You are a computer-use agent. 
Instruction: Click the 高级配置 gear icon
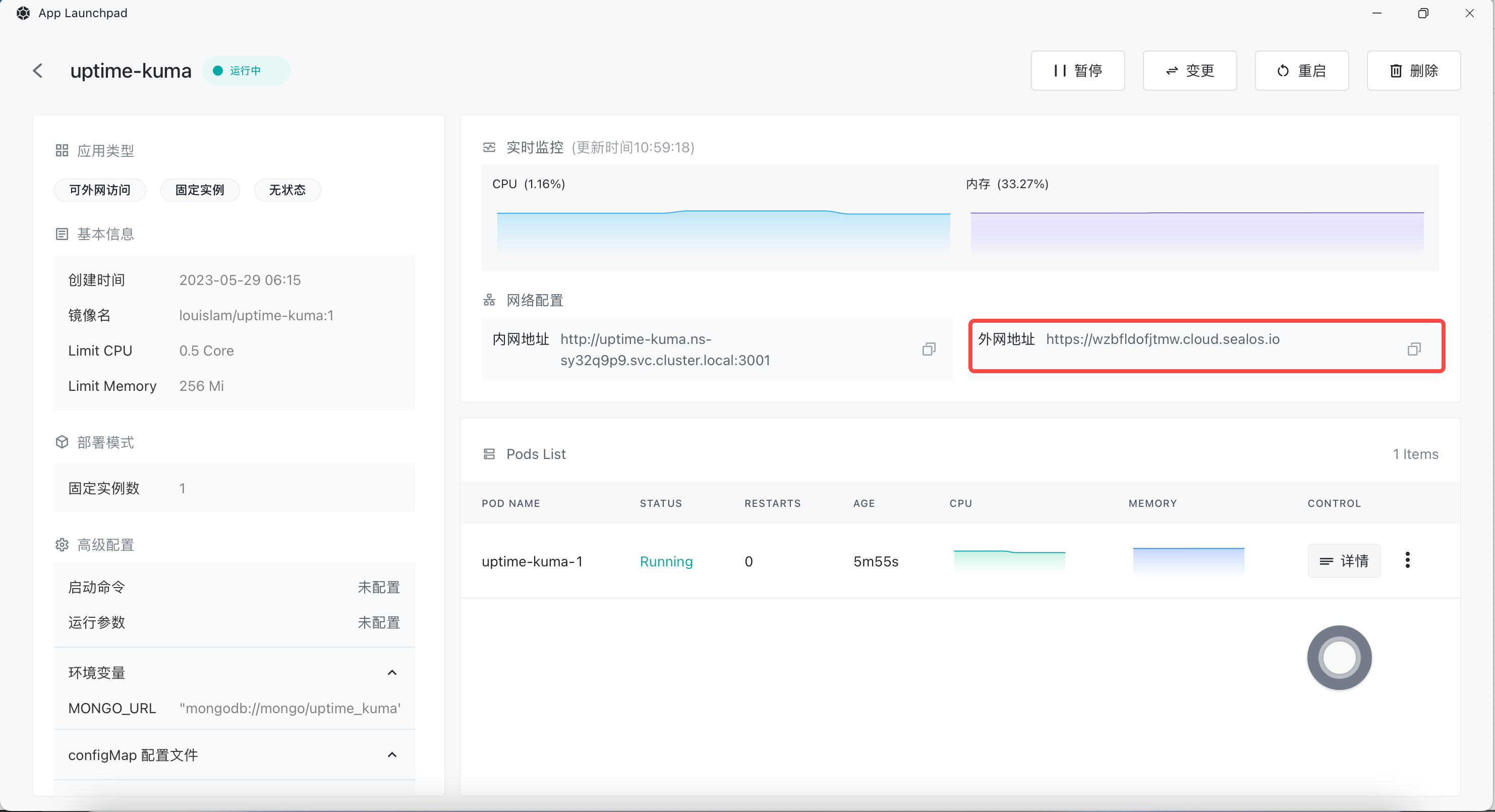(62, 544)
